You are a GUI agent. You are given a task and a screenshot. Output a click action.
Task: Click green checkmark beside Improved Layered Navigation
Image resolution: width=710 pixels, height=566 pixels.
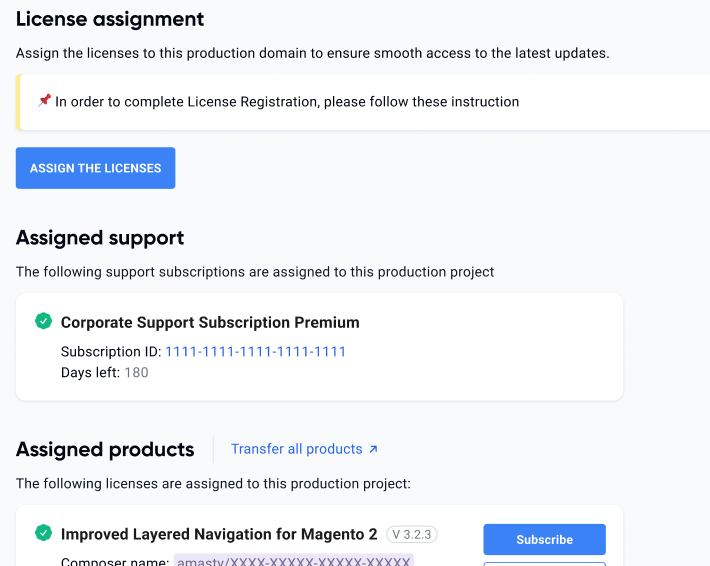coord(43,533)
